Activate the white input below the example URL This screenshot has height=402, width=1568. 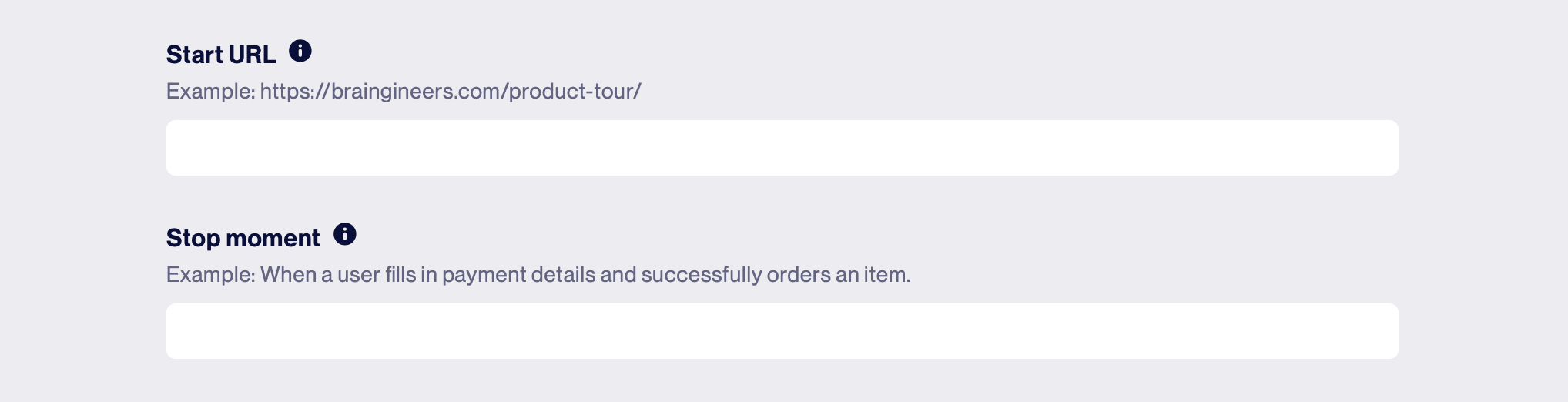coord(782,148)
